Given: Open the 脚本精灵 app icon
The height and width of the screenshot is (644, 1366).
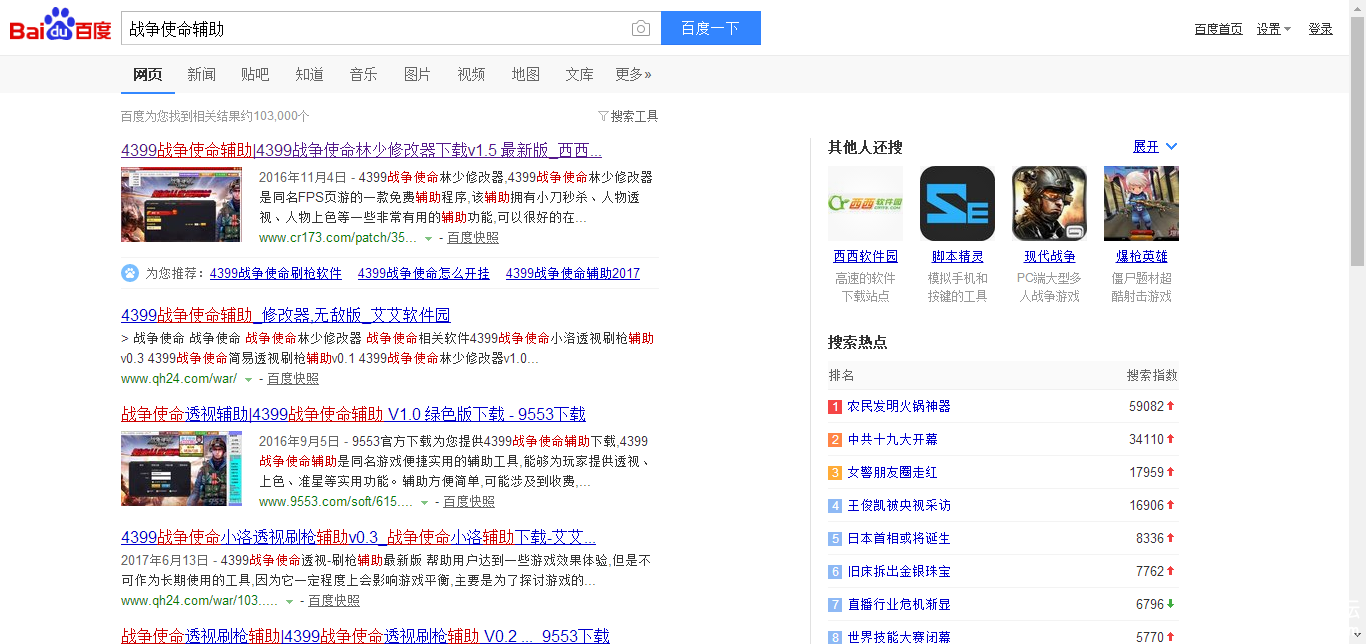Looking at the screenshot, I should 957,204.
